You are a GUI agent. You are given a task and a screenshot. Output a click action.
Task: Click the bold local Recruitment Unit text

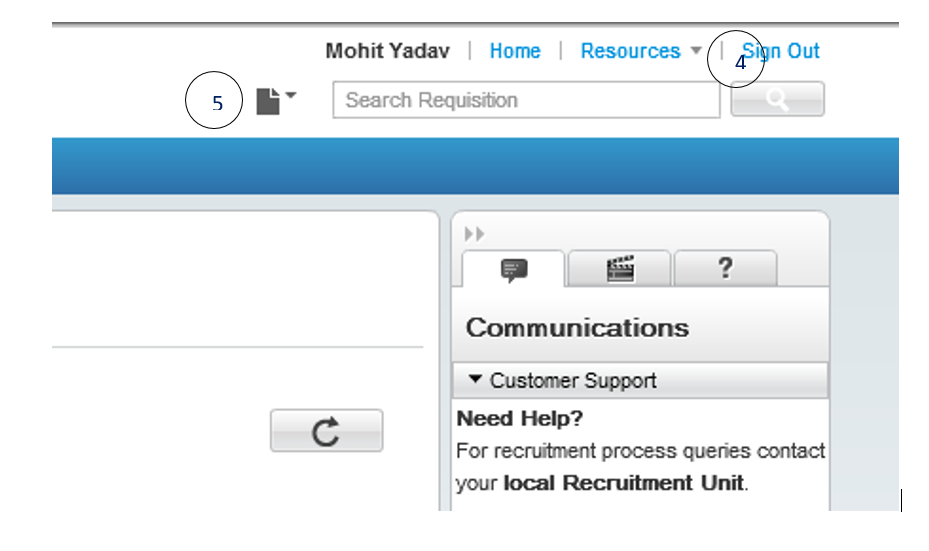click(x=623, y=483)
